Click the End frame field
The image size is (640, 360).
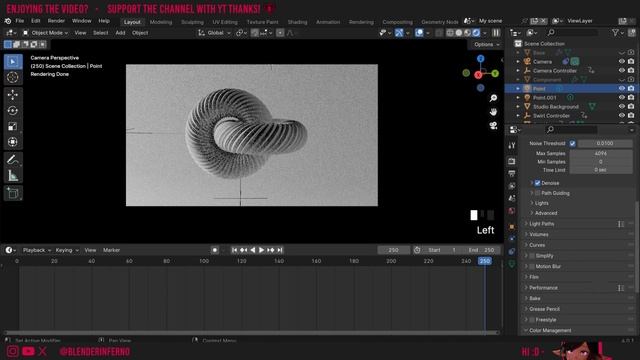pyautogui.click(x=481, y=250)
